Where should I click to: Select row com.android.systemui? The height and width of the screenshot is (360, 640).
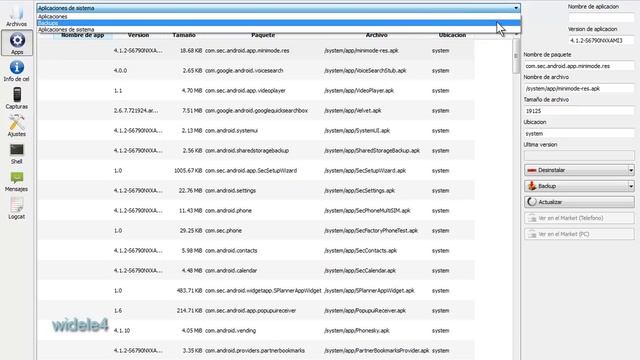tap(256, 131)
